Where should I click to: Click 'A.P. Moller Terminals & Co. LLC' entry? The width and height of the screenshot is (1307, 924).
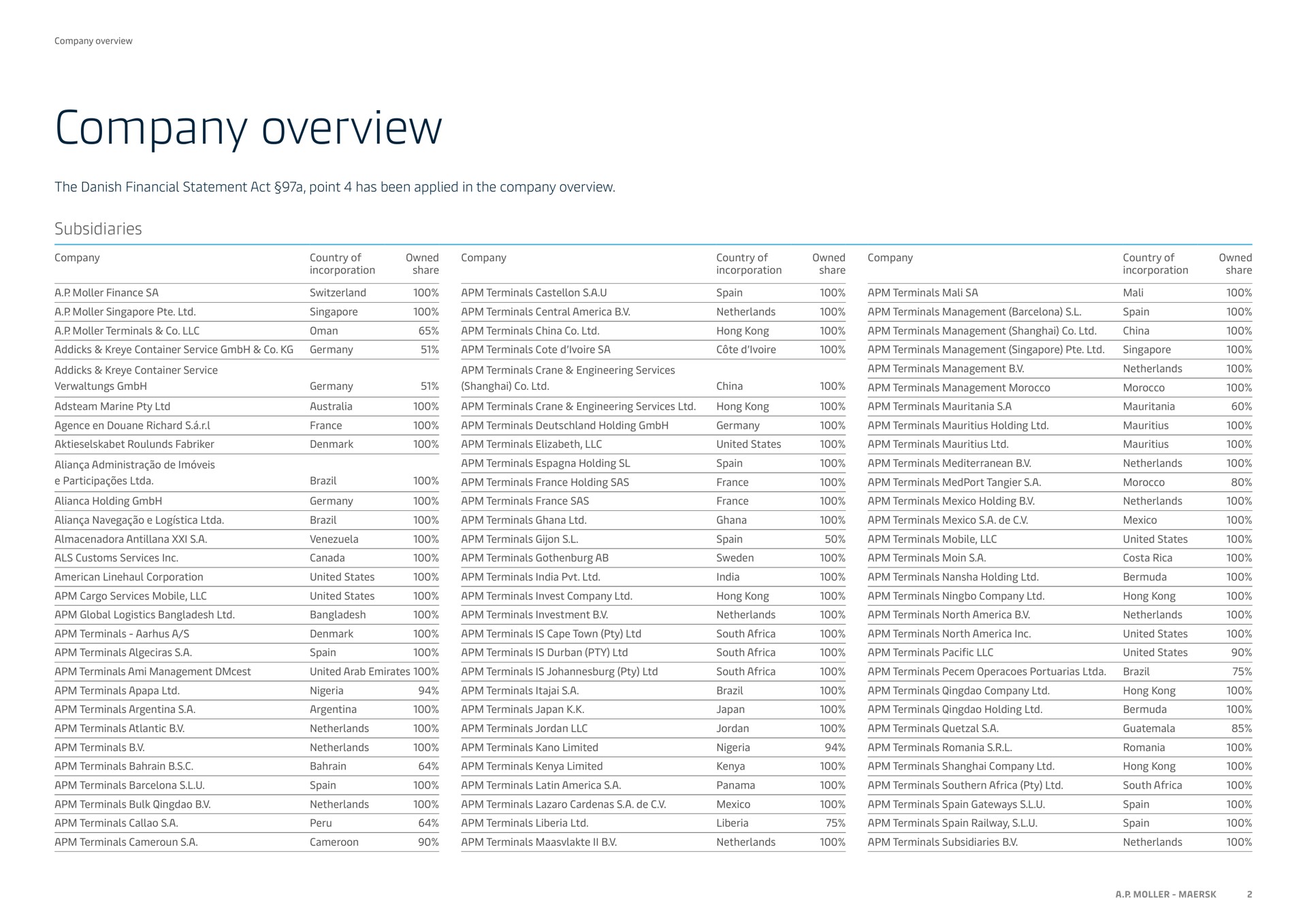pos(127,331)
